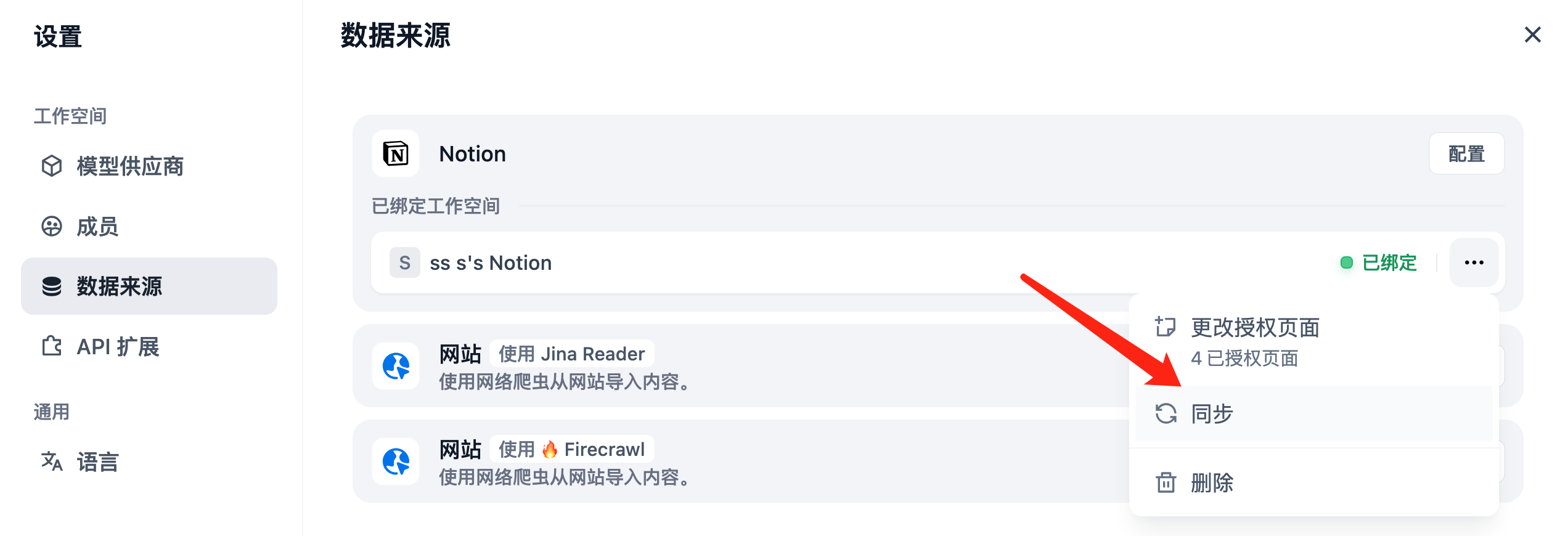The height and width of the screenshot is (536, 1568).
Task: Click the data source database icon
Action: (52, 286)
